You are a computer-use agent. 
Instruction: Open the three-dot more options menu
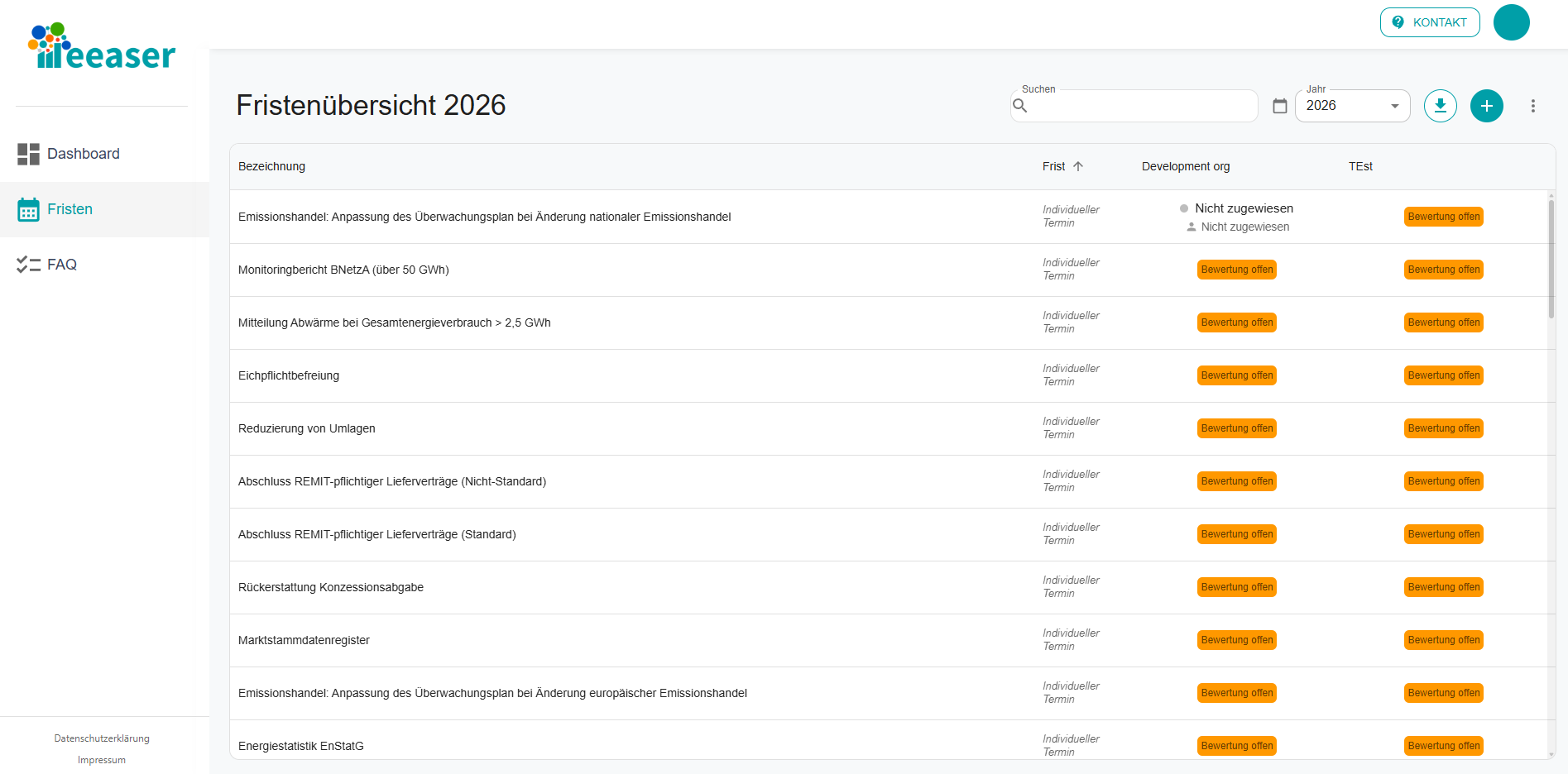click(x=1532, y=106)
